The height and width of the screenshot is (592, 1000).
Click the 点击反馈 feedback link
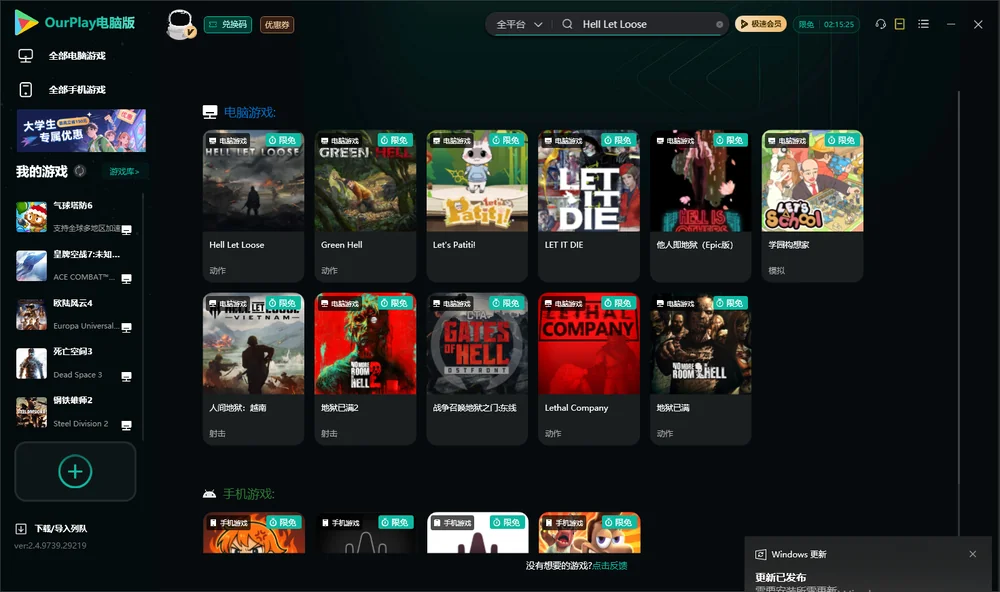pyautogui.click(x=610, y=565)
